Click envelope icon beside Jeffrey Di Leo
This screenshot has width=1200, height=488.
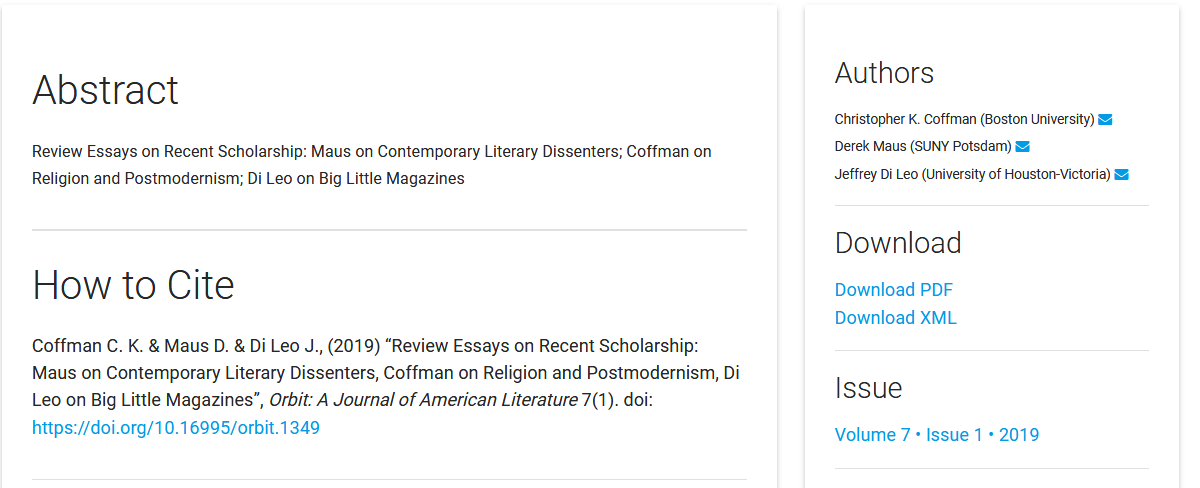pyautogui.click(x=1121, y=175)
